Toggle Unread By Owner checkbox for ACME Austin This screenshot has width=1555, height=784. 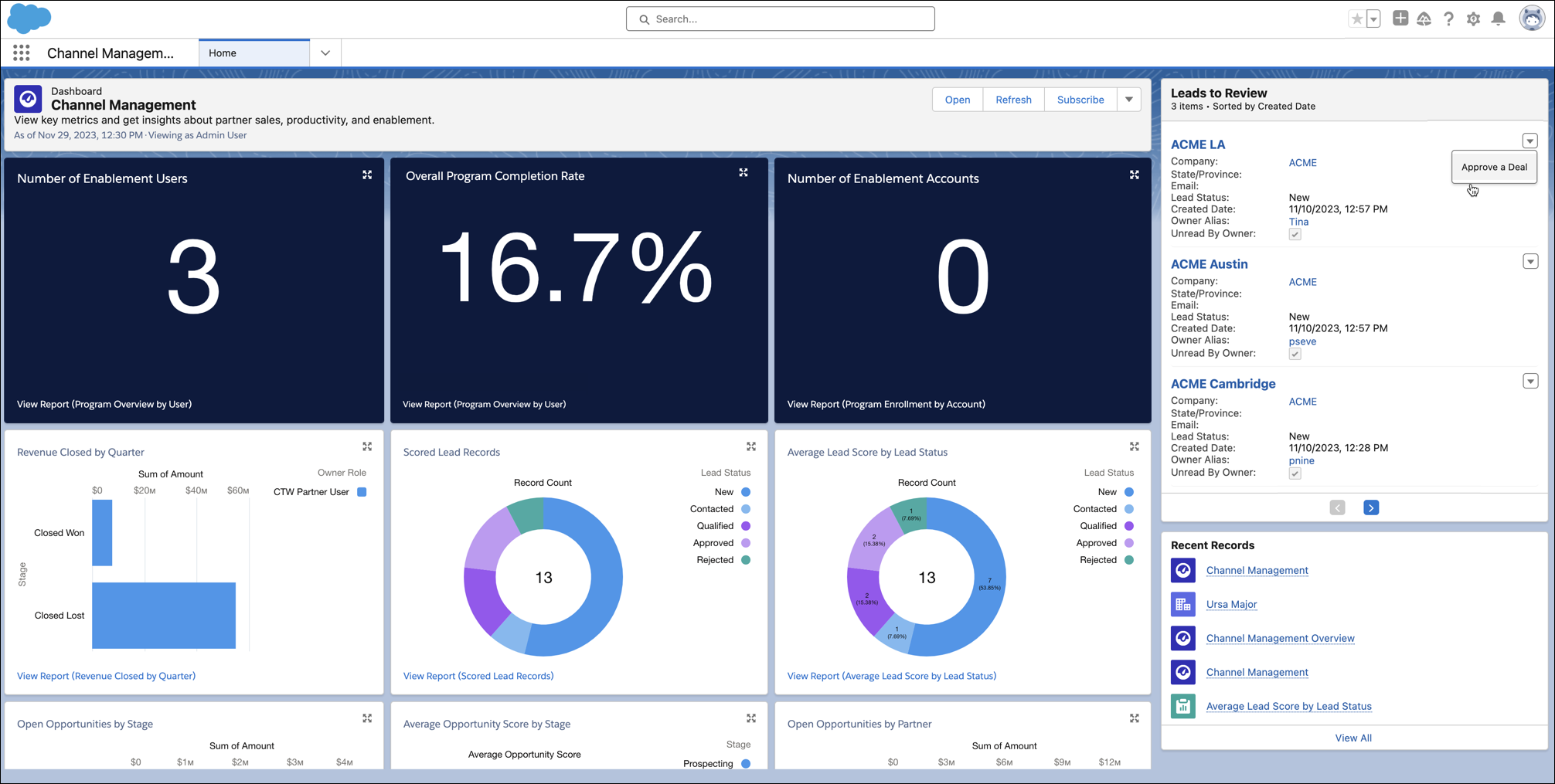(x=1295, y=354)
